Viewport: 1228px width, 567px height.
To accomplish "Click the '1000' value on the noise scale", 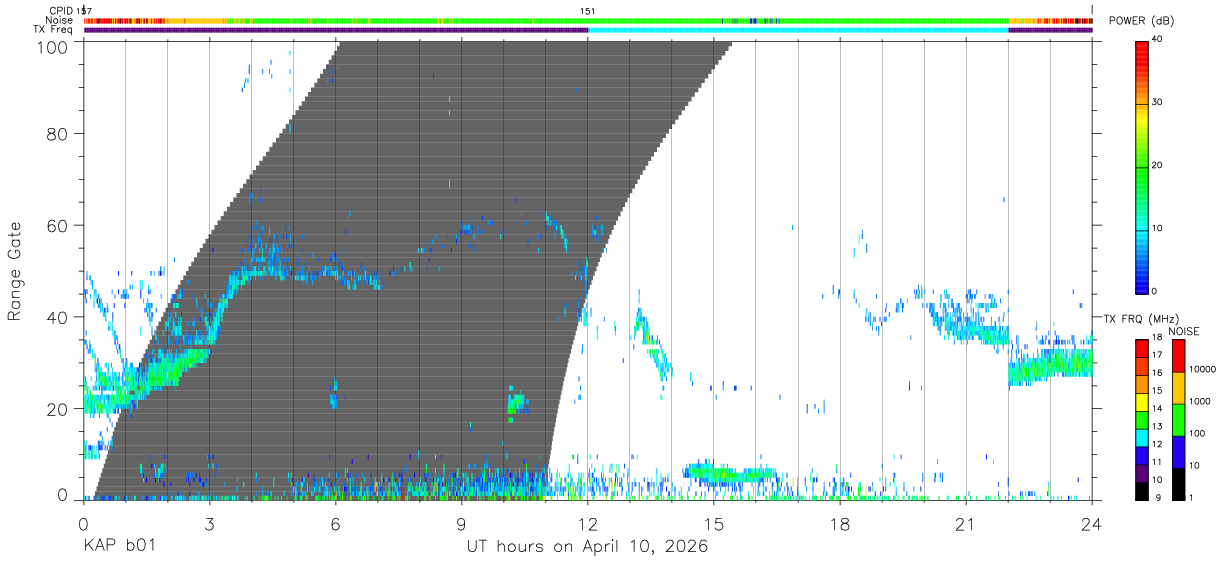I will (1199, 401).
